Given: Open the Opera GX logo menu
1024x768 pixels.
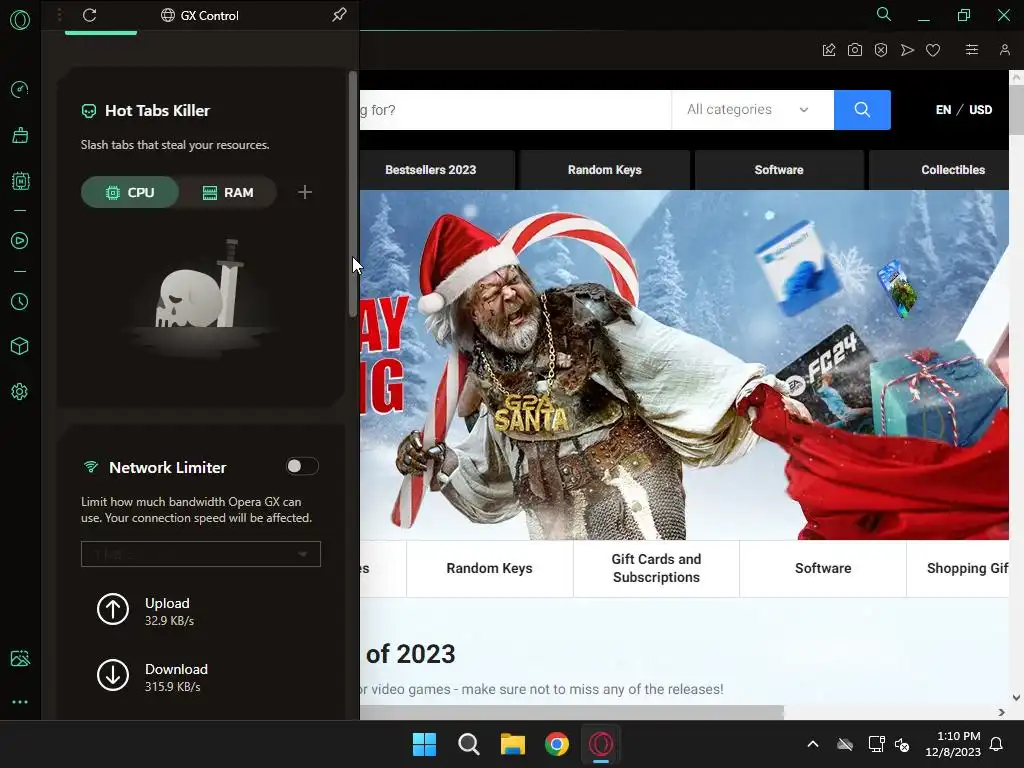Looking at the screenshot, I should [20, 20].
